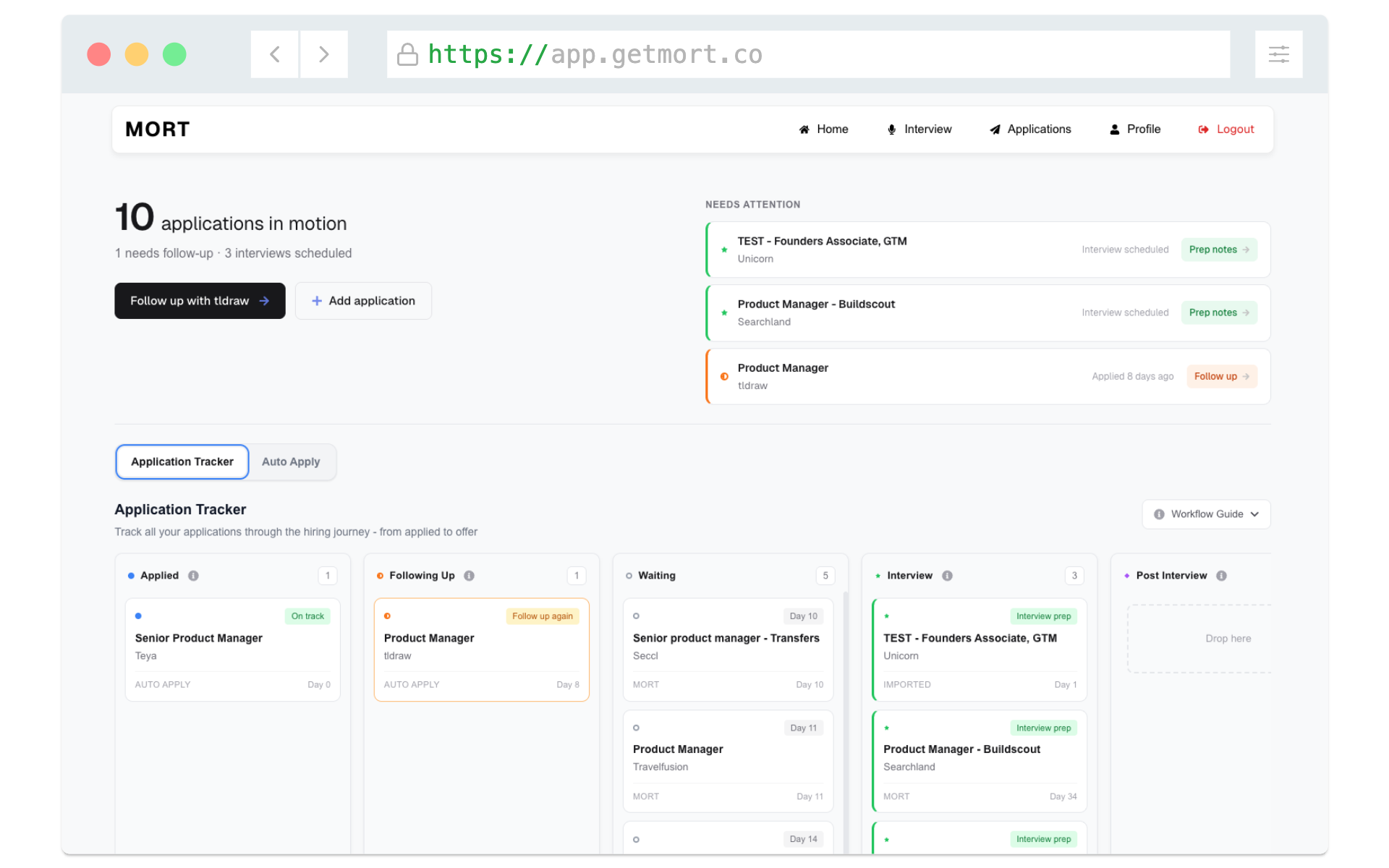Open Prep notes for Founders Associate, GTM
The width and height of the screenshot is (1389, 868).
1219,250
